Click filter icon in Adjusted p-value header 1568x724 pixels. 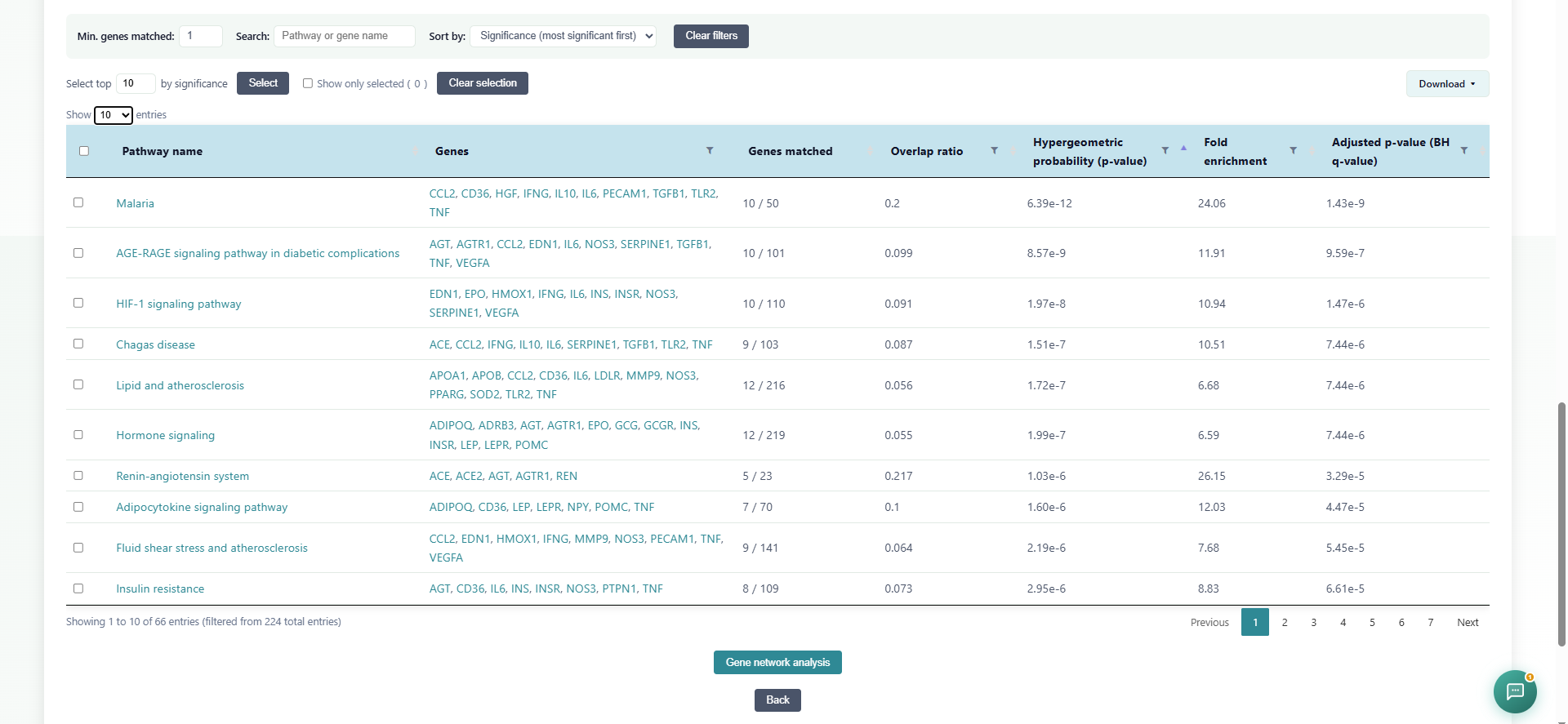(x=1463, y=150)
